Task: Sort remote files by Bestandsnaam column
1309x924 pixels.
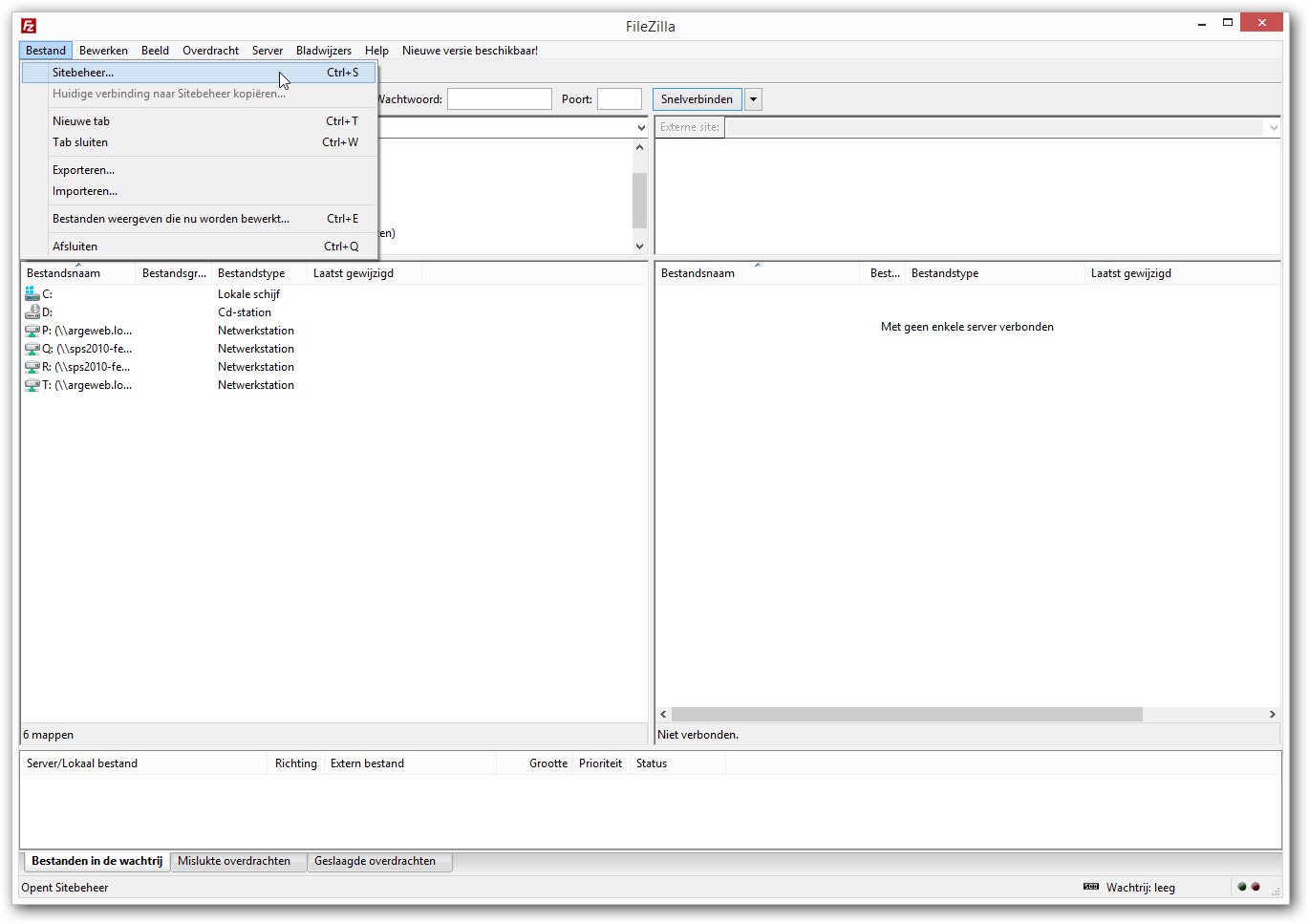Action: (757, 273)
